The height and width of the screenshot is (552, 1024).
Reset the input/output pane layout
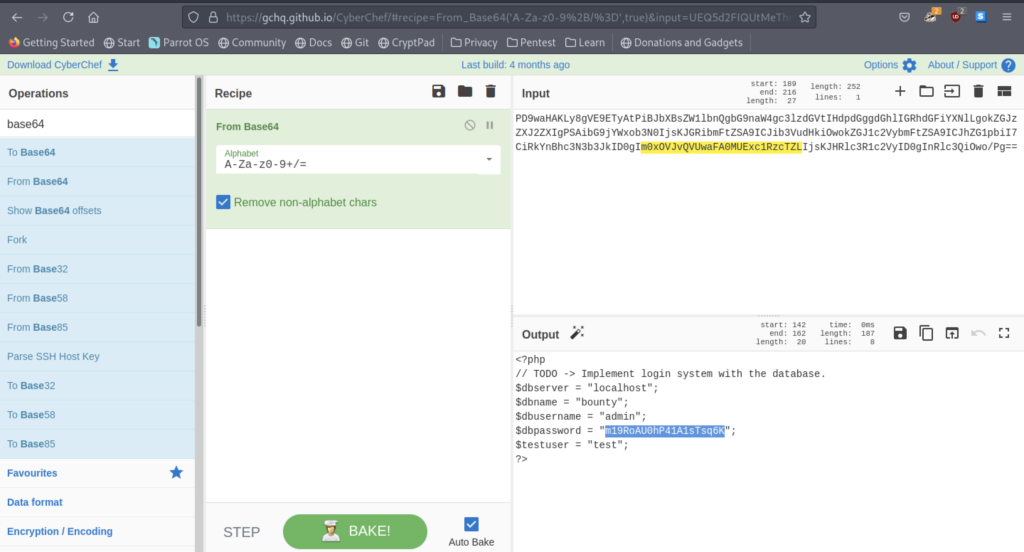click(x=1004, y=92)
